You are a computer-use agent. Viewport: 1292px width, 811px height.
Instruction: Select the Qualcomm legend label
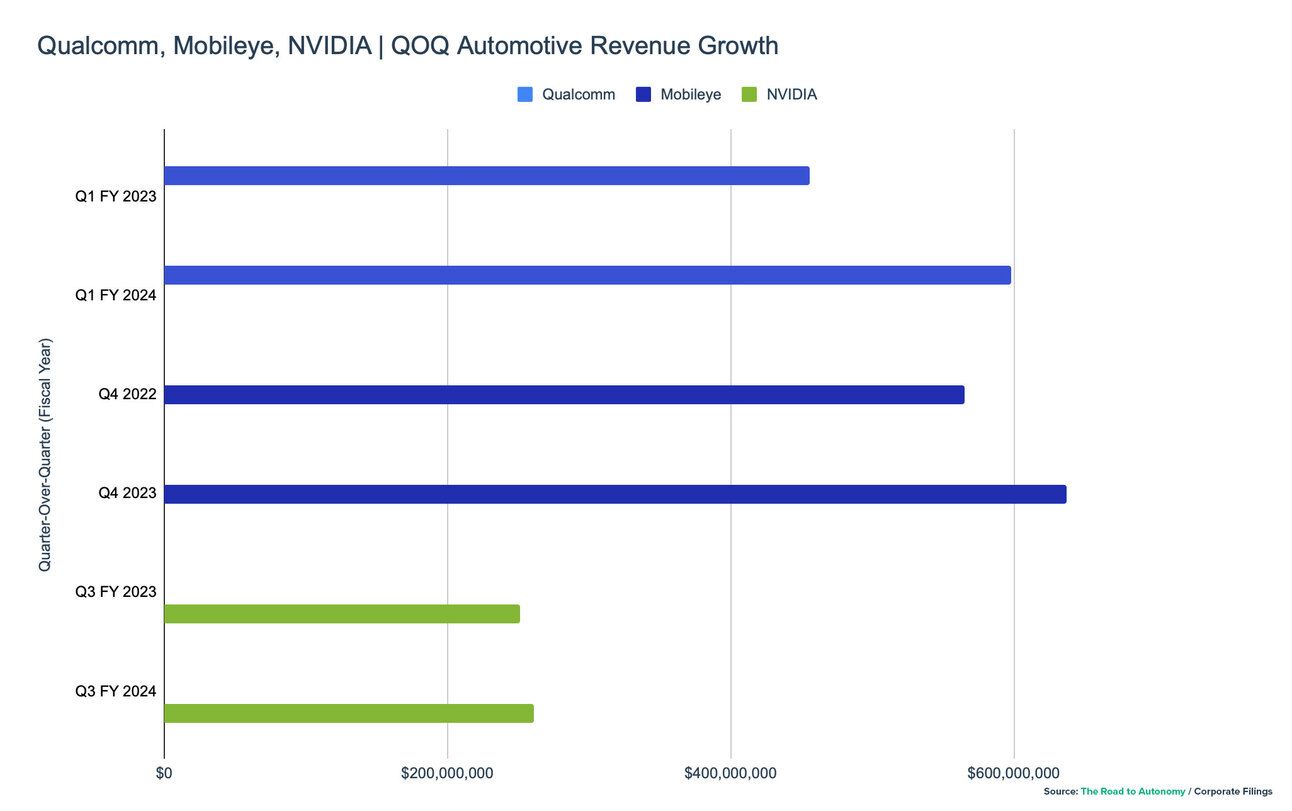(x=578, y=95)
